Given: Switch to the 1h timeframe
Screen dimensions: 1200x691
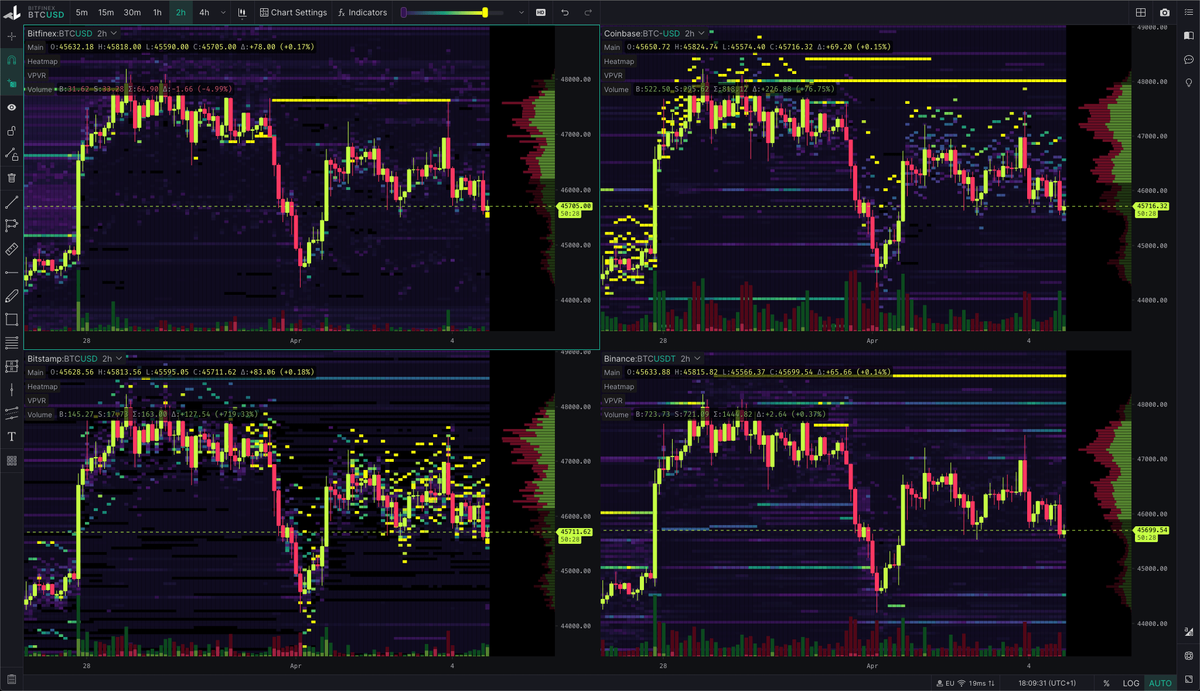Looking at the screenshot, I should (157, 13).
